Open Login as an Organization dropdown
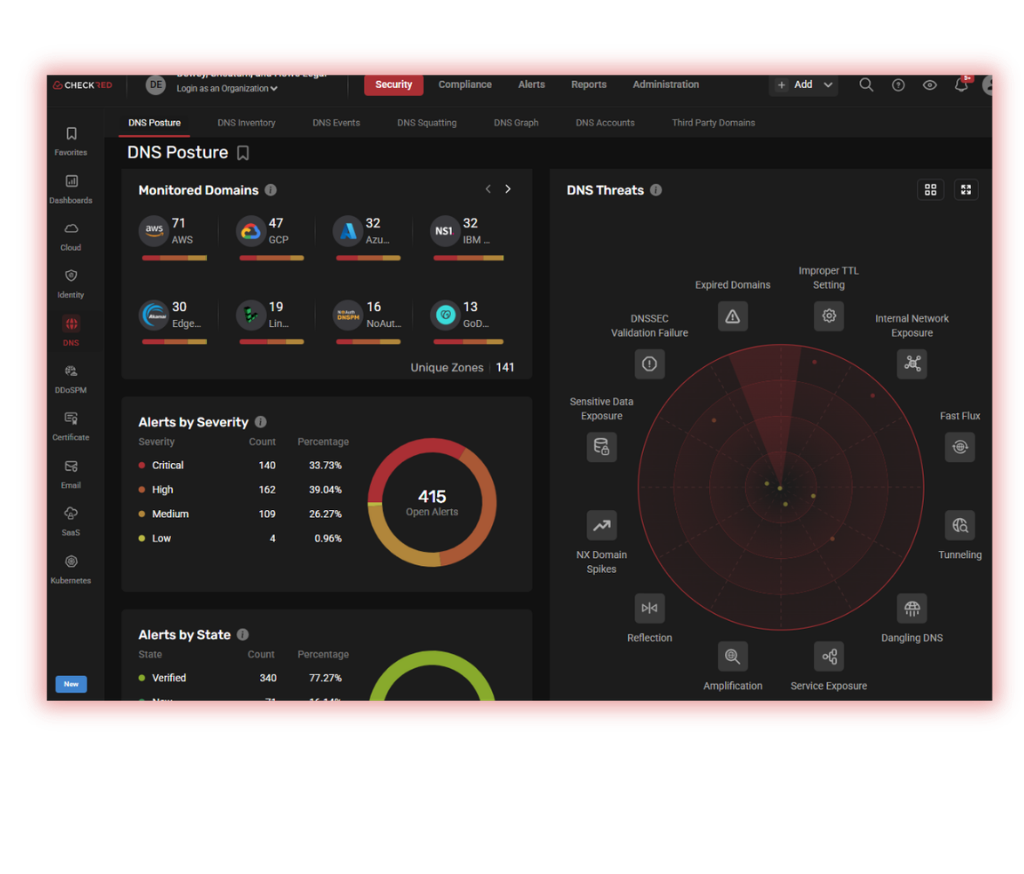 pos(227,88)
